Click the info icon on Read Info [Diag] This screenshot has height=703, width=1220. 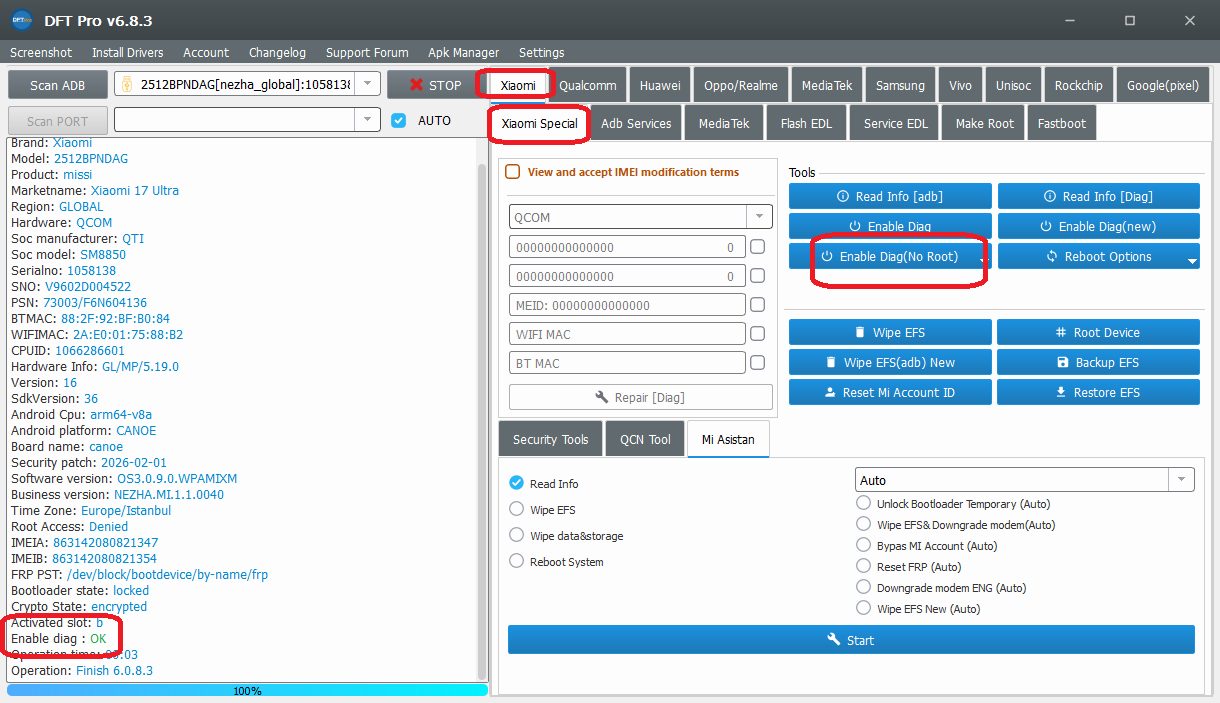coord(1049,197)
